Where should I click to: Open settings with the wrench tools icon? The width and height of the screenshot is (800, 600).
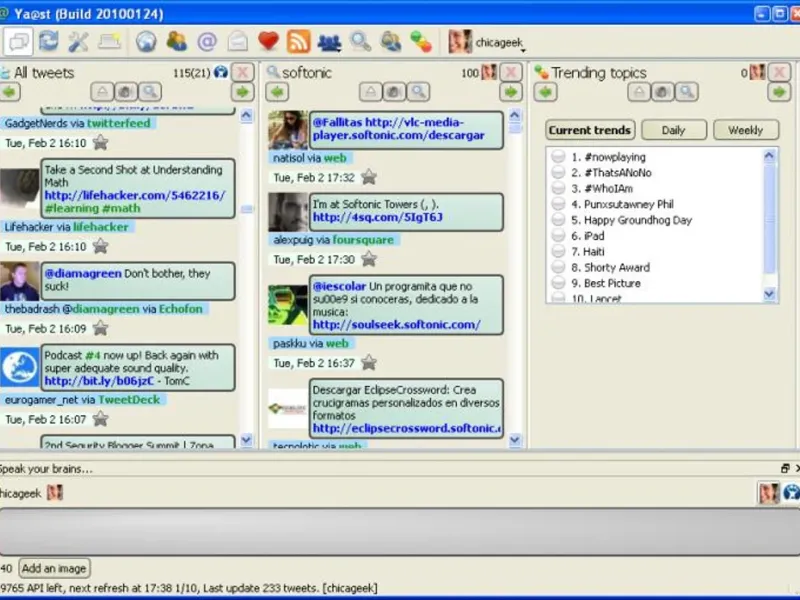[79, 41]
